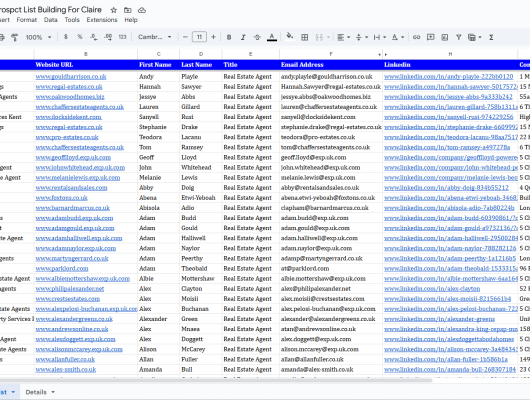
Task: Open text color picker
Action: coord(272,37)
